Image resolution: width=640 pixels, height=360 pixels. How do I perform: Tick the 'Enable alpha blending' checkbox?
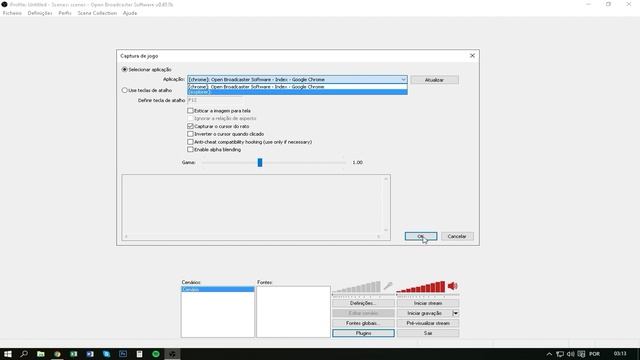[x=190, y=149]
